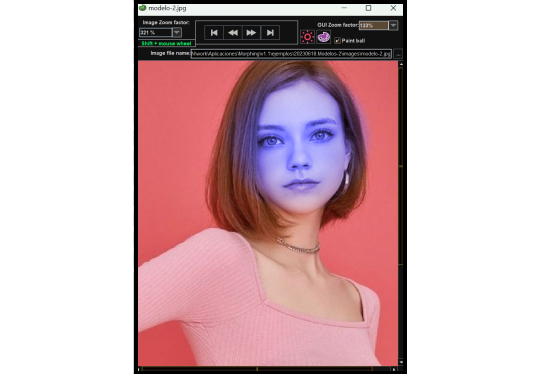Jump to the last image button
540x374 pixels.
[x=270, y=33]
